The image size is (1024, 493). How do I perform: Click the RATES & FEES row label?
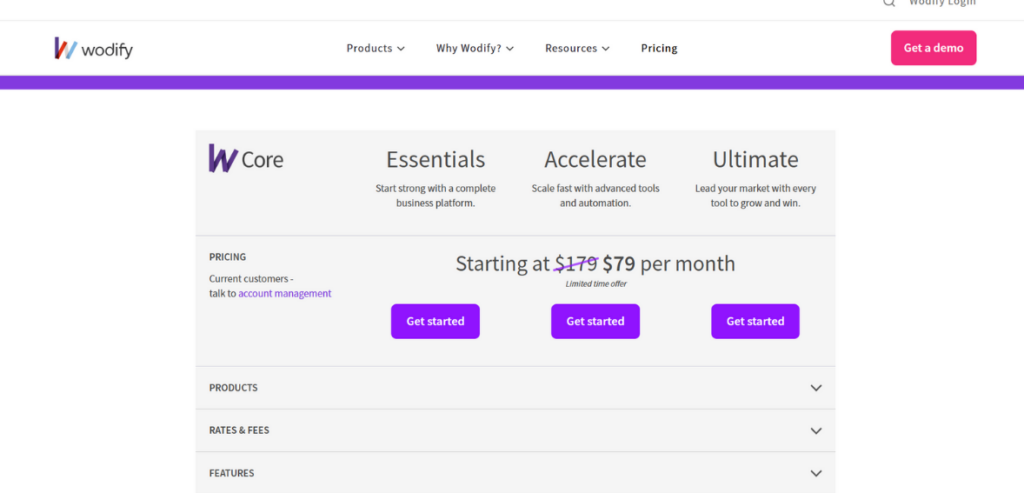click(239, 430)
